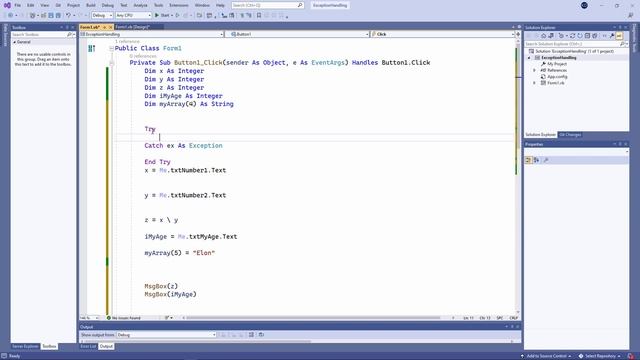Open the ExceptionHandling project scope dropdown
Screen dimensions: 640x360
click(x=152, y=34)
